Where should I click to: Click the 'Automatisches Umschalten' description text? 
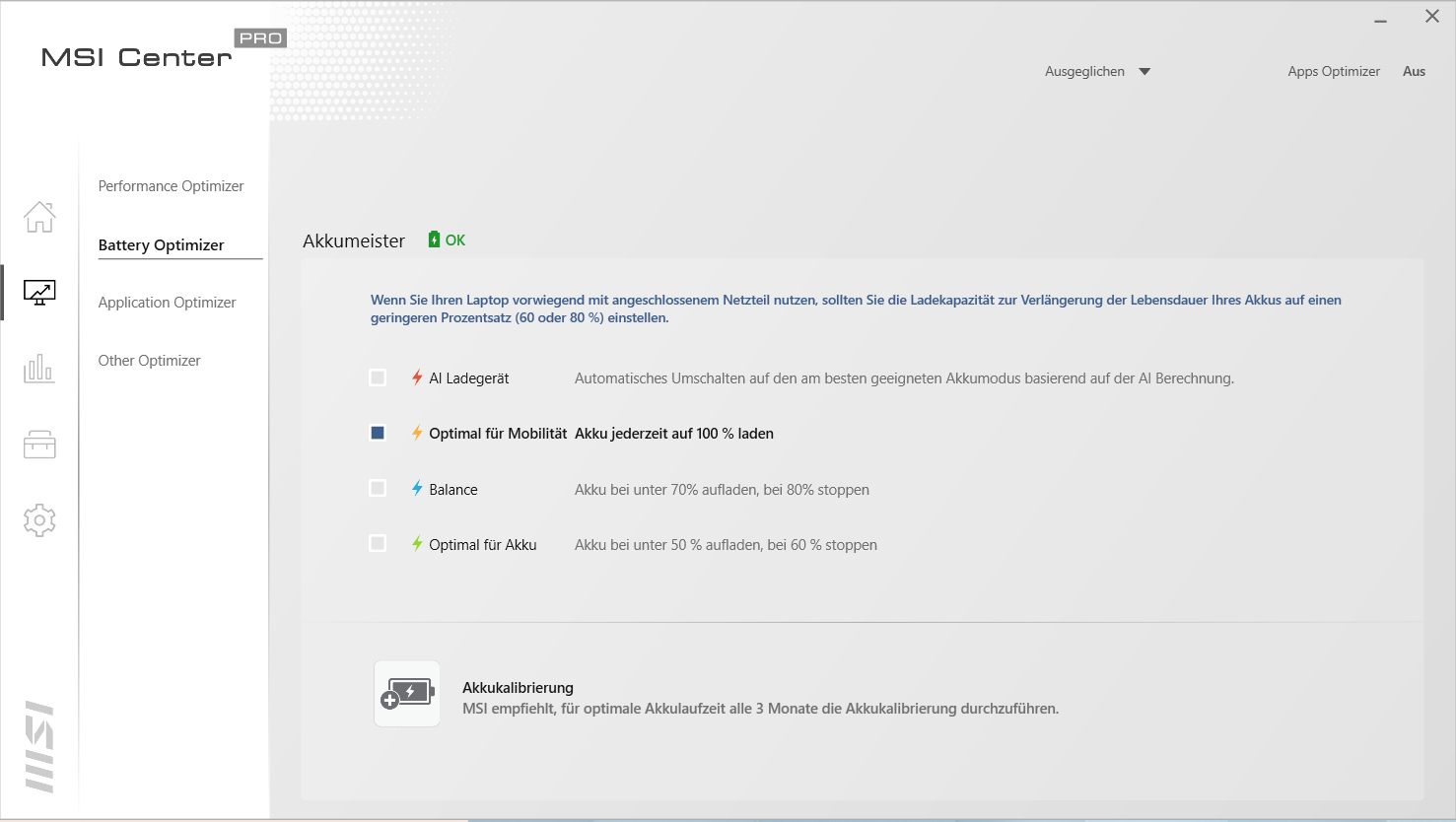click(x=904, y=378)
